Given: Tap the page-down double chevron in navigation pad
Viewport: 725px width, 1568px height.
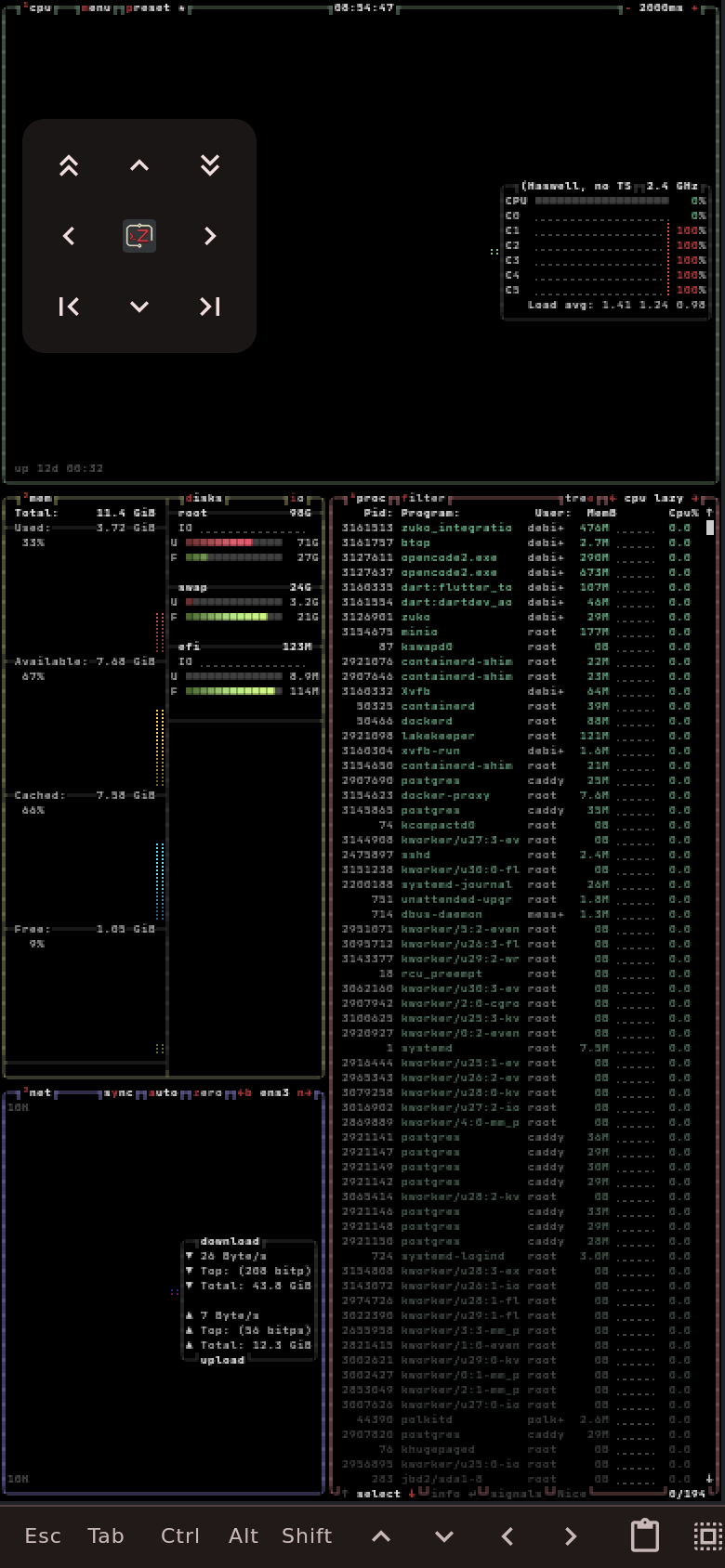Looking at the screenshot, I should tap(210, 165).
